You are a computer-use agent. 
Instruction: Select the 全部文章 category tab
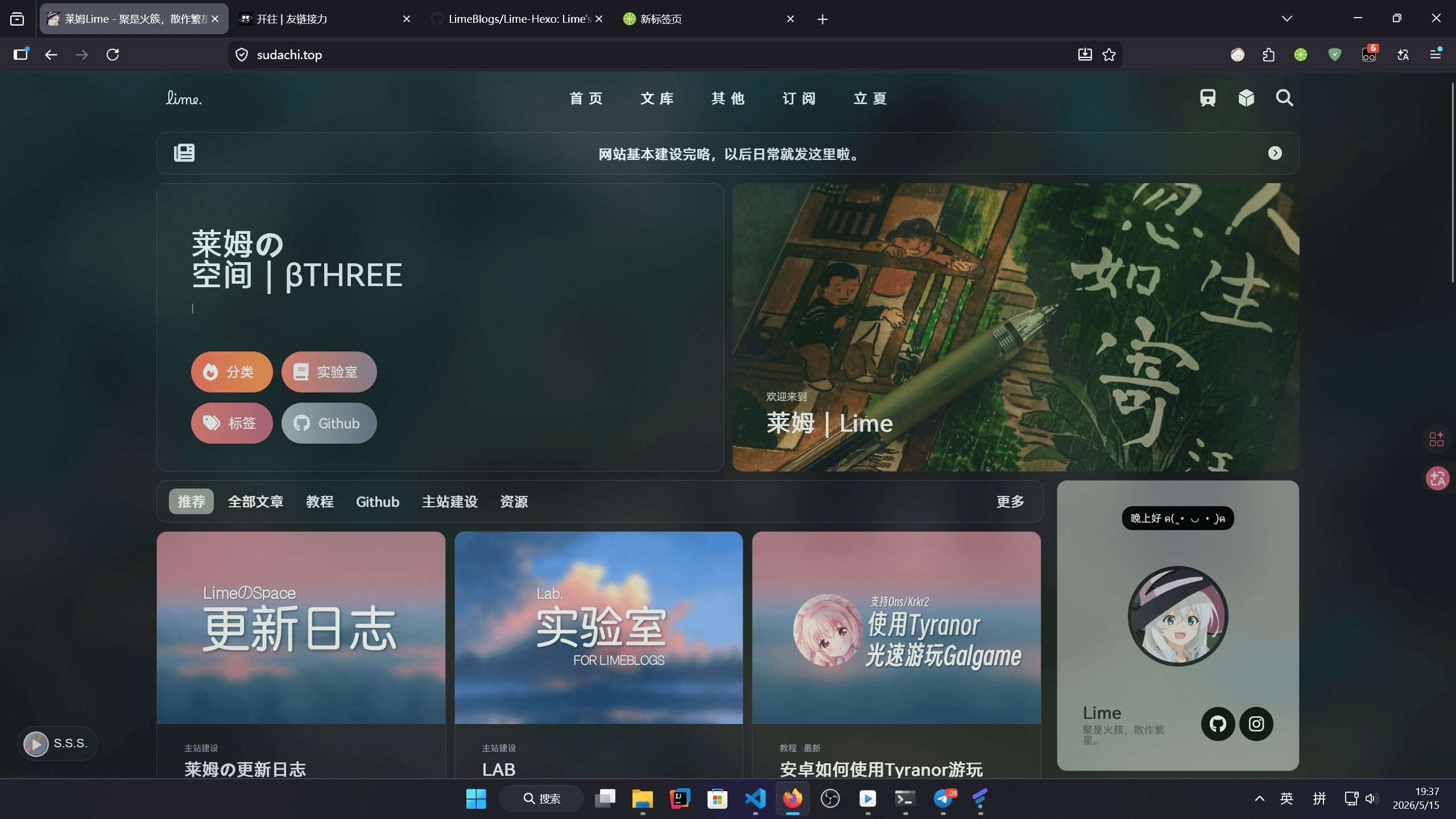(255, 502)
